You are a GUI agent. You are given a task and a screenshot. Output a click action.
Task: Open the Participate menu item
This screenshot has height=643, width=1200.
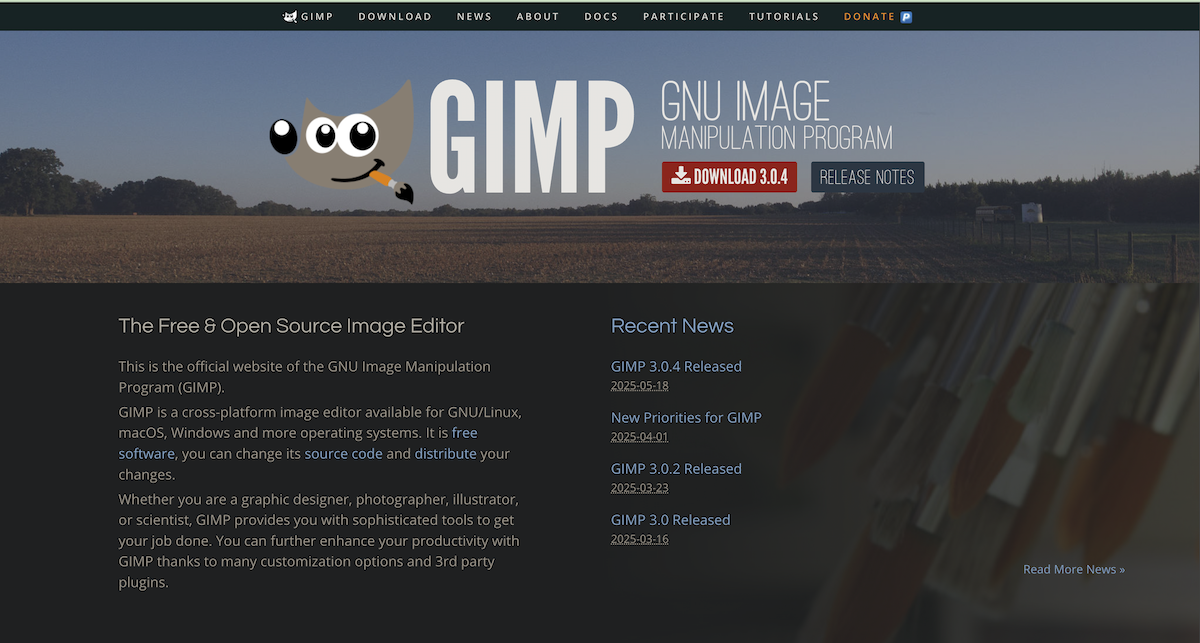pos(684,17)
